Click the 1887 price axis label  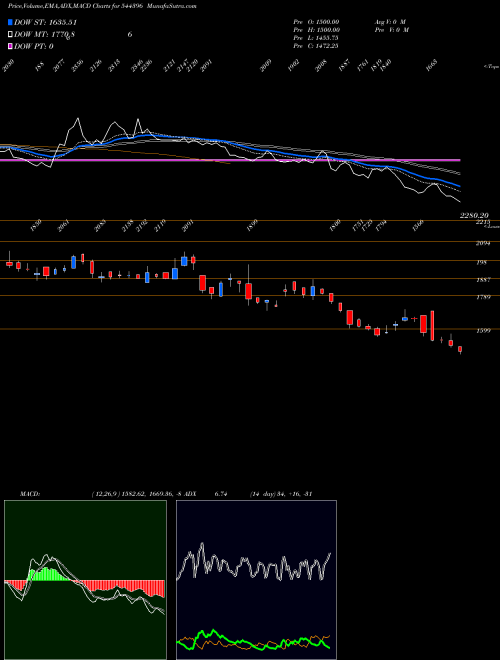tap(483, 279)
